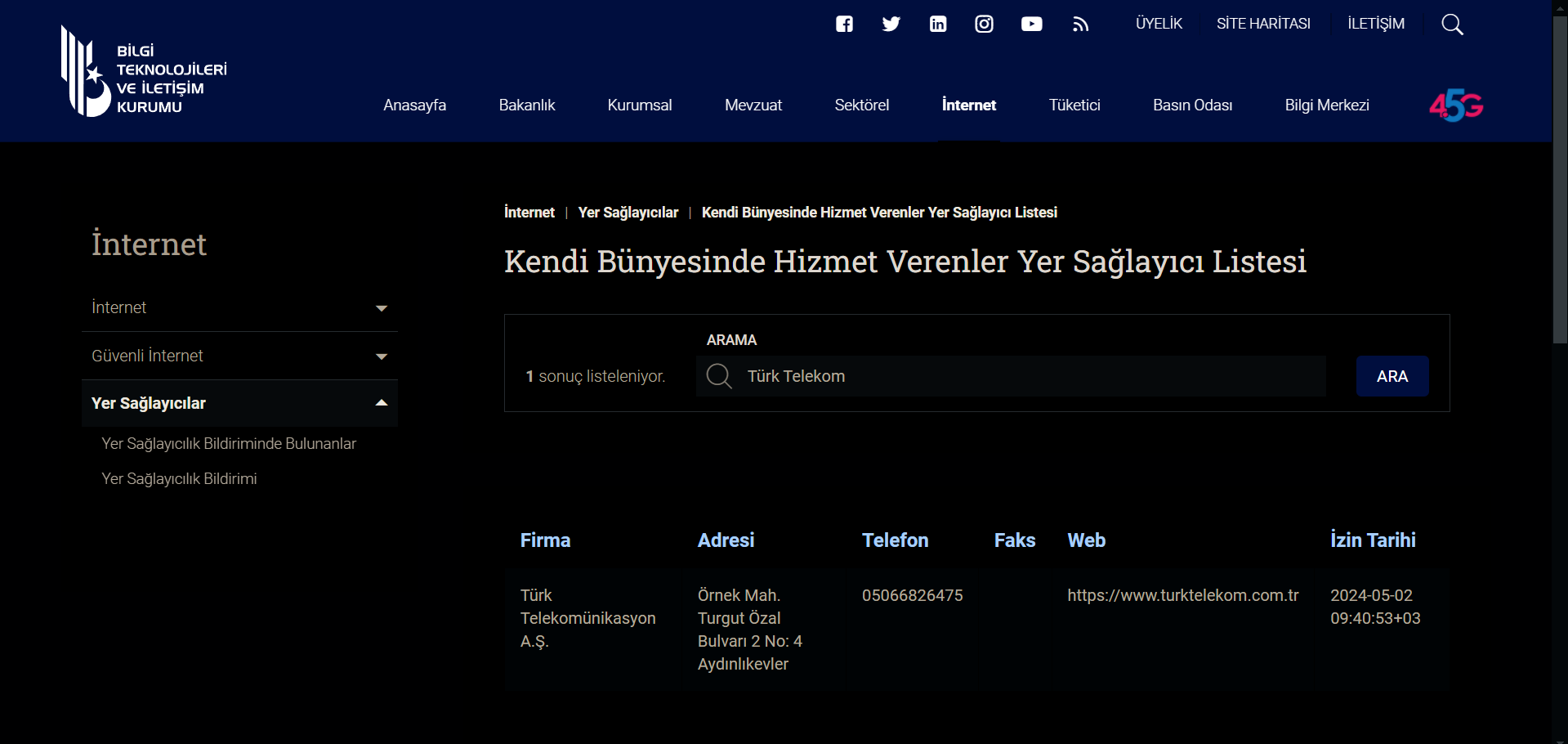The image size is (1568, 744).
Task: Select the address cell Örnek Mah. Turgut Özal
Action: pyautogui.click(x=750, y=630)
